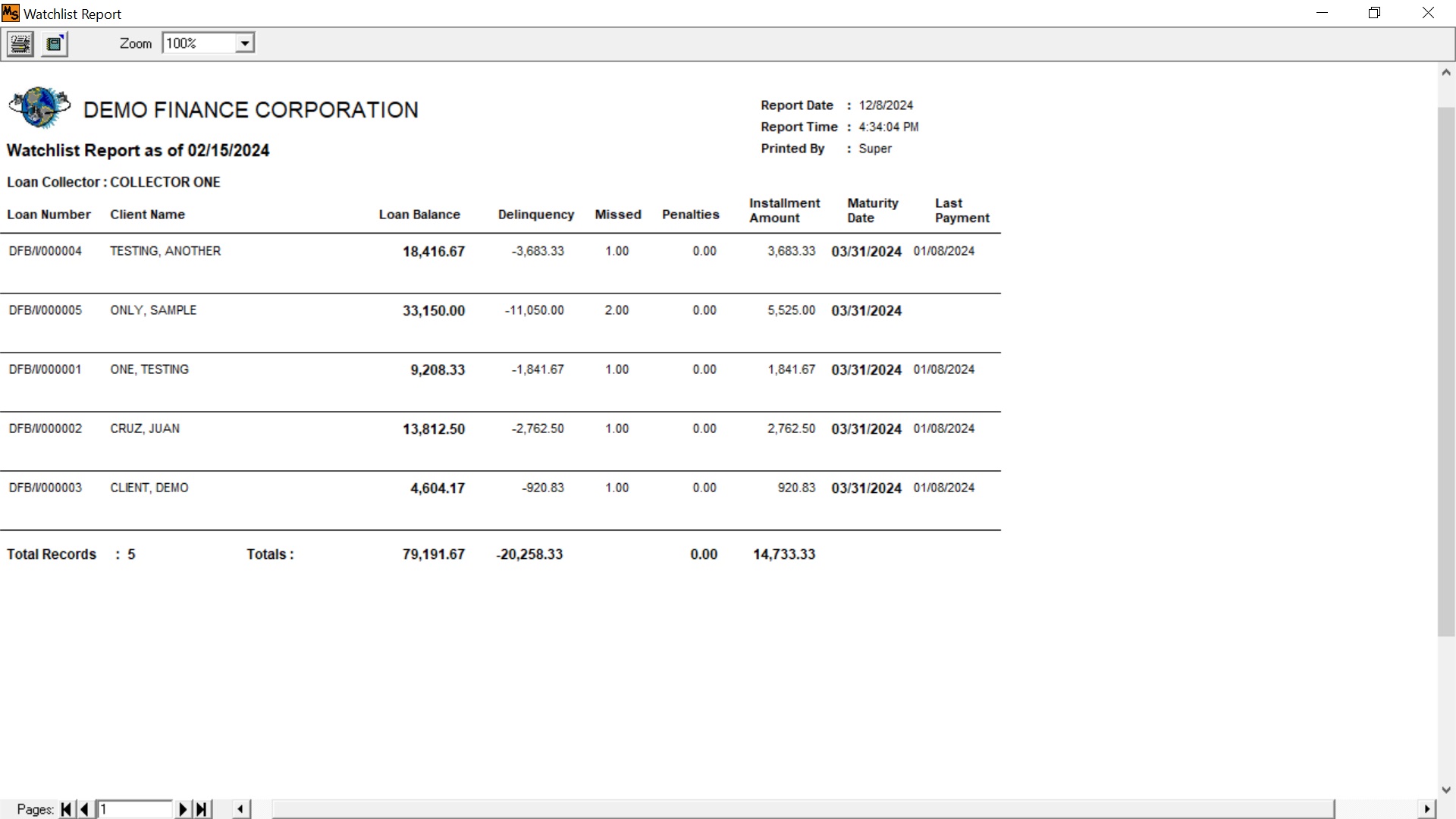Click the horizontal scroll left arrow
1456x819 pixels.
pos(240,809)
